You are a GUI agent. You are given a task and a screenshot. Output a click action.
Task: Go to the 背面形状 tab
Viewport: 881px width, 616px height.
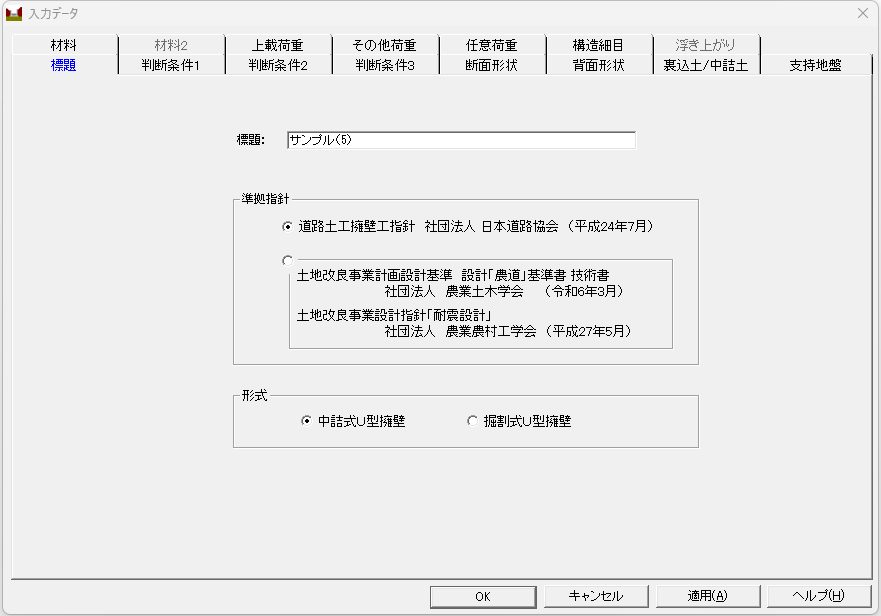click(x=598, y=66)
